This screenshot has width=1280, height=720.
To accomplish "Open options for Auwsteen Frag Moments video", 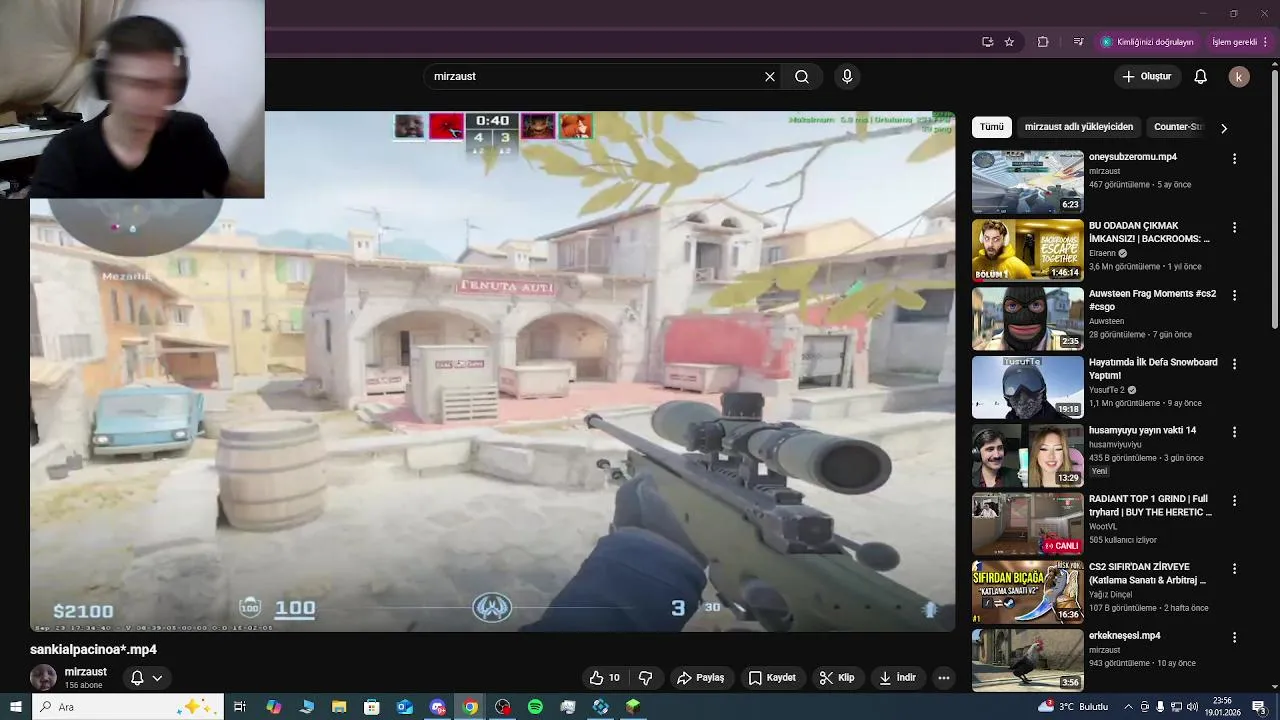I will coord(1234,295).
